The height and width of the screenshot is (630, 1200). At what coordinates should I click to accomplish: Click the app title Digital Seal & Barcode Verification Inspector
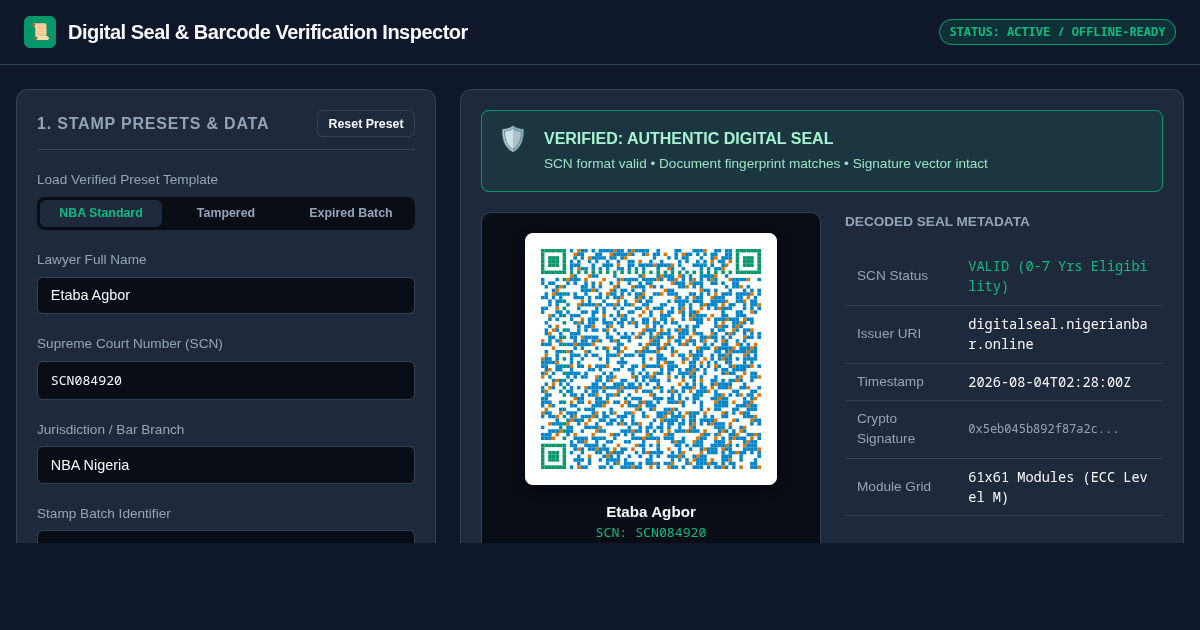(x=268, y=32)
